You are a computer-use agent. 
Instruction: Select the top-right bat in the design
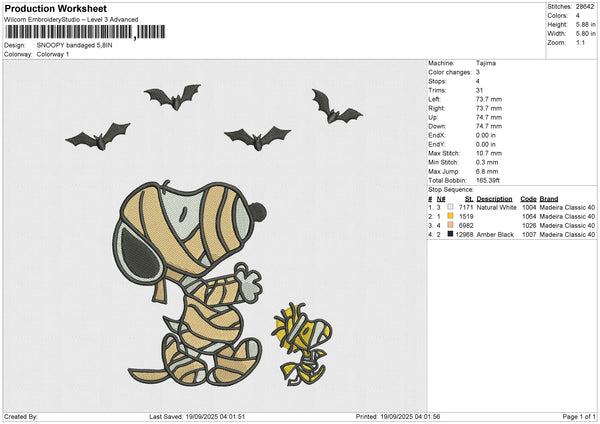[335, 106]
